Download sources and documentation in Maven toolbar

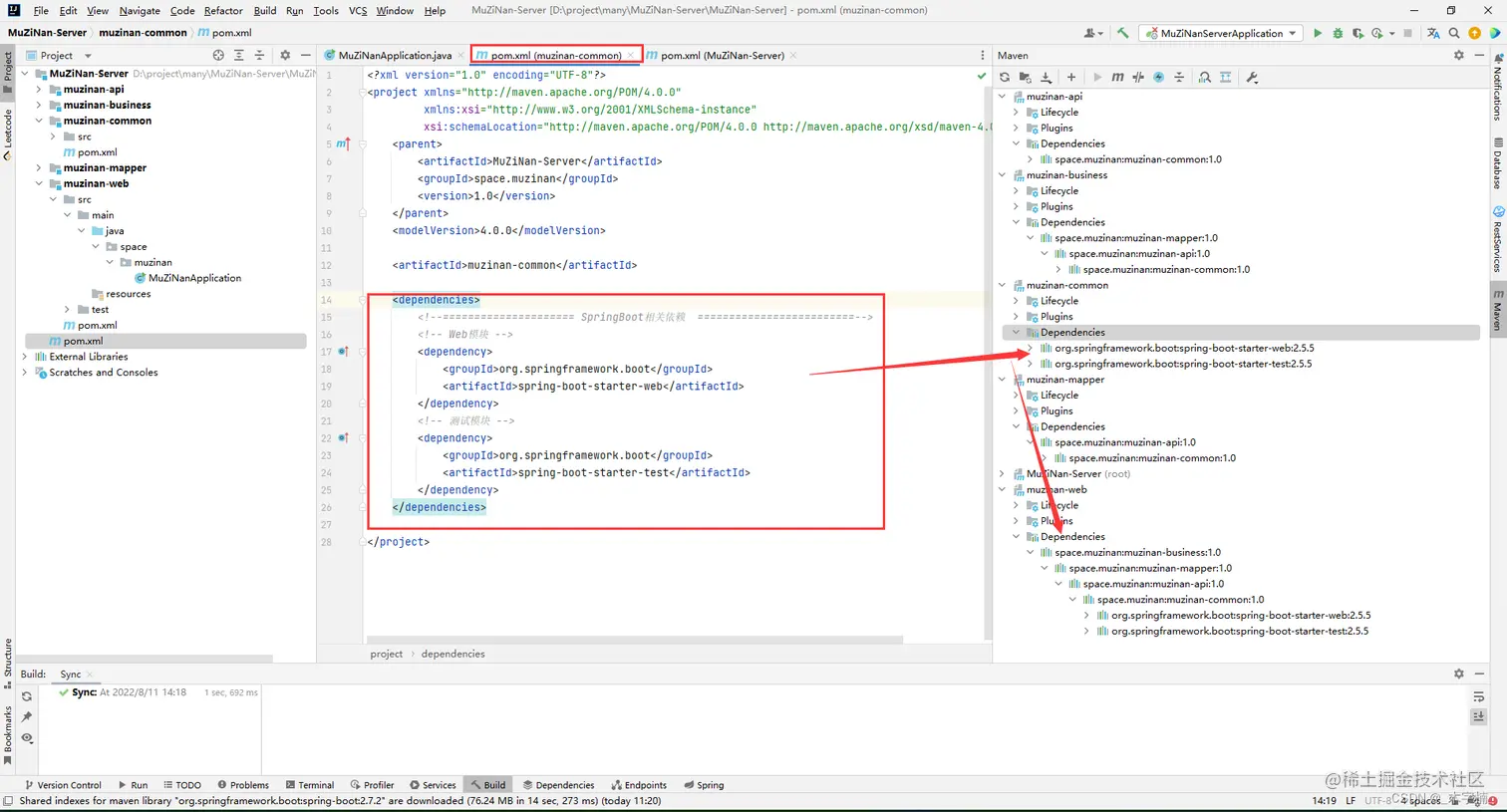click(x=1046, y=77)
